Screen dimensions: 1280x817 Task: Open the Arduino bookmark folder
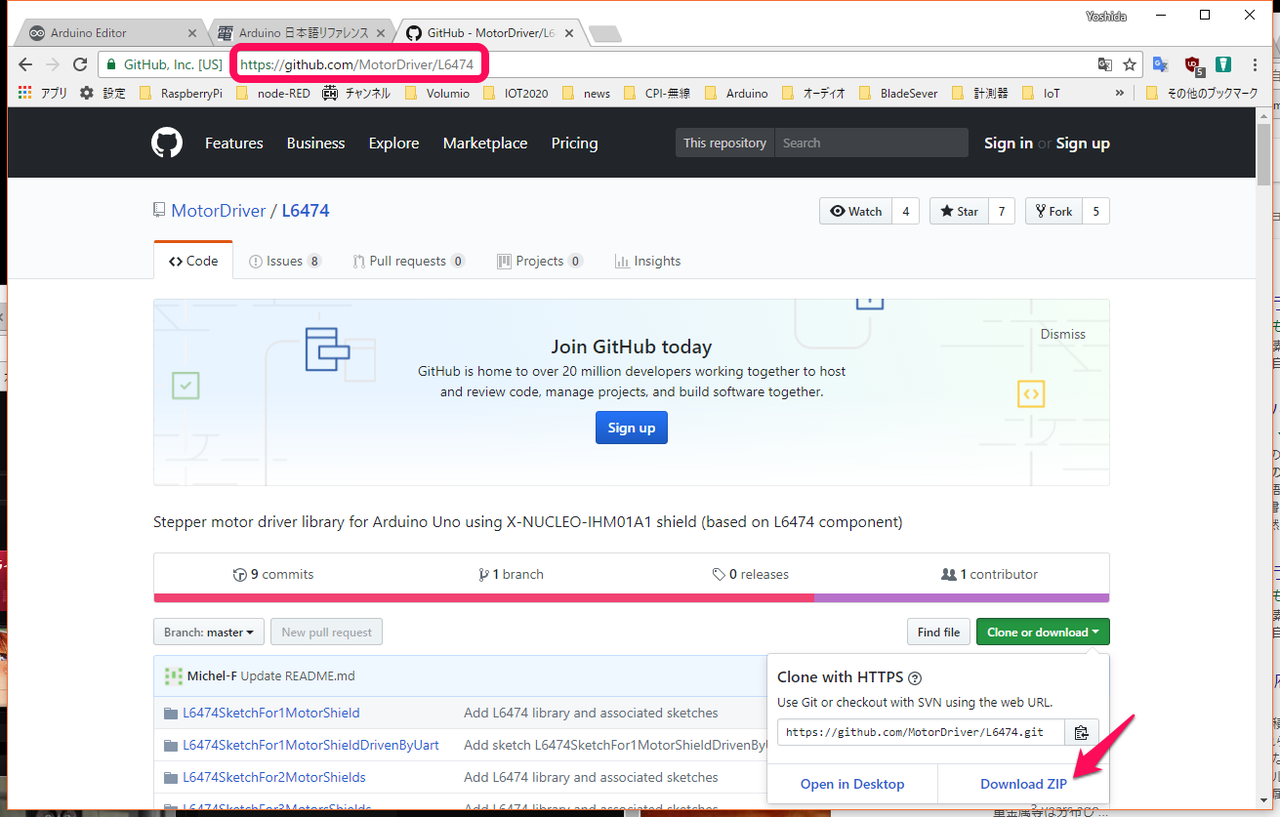[736, 93]
